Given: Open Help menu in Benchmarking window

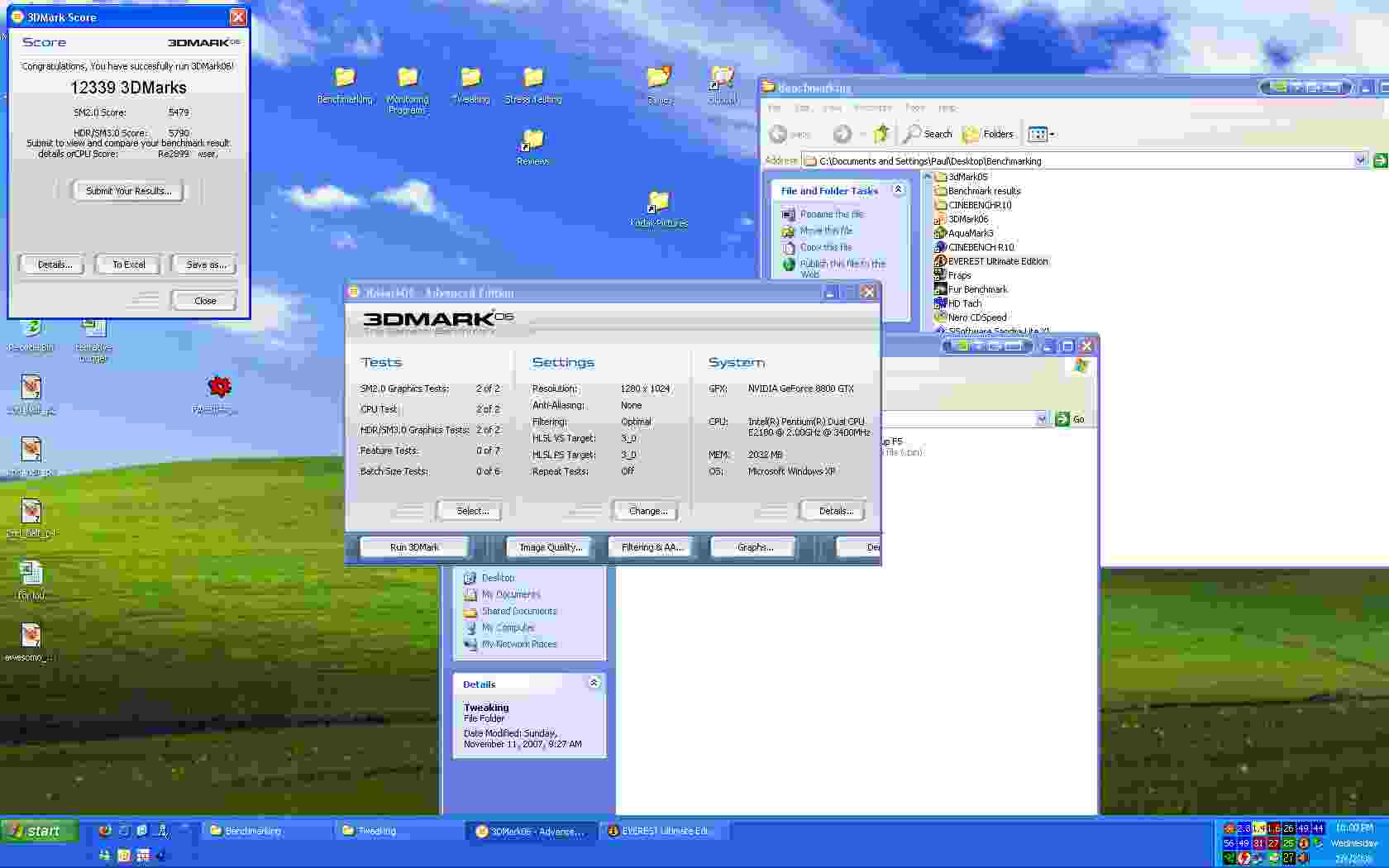Looking at the screenshot, I should pyautogui.click(x=947, y=107).
